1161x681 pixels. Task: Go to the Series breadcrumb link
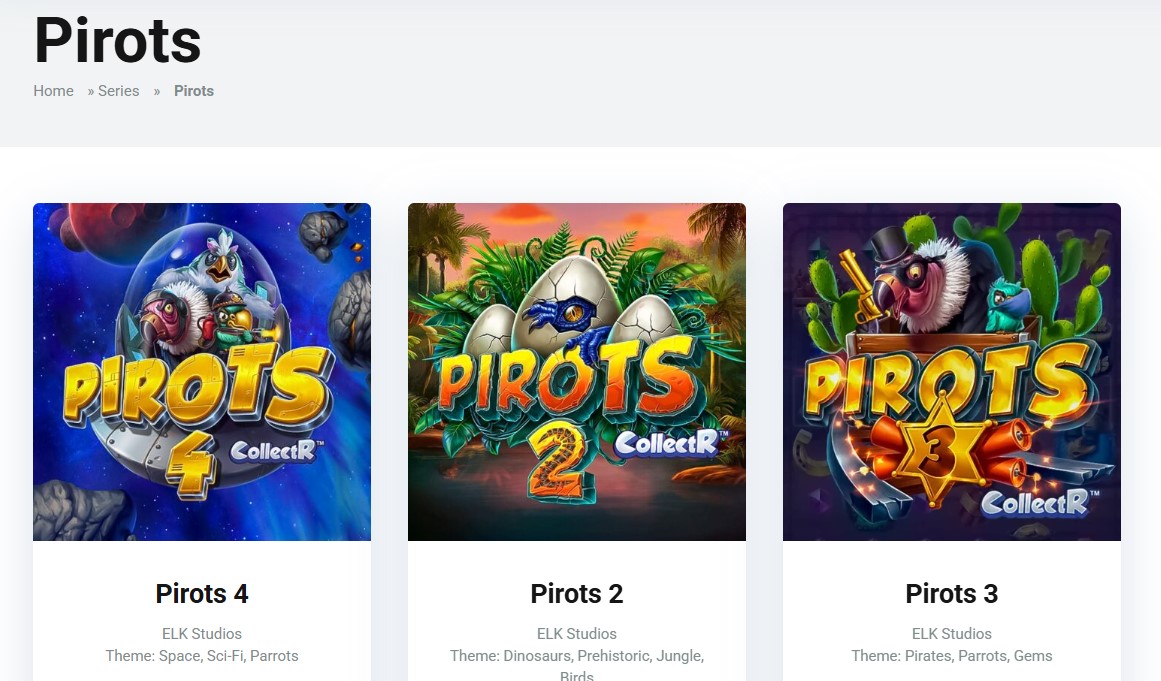[118, 91]
